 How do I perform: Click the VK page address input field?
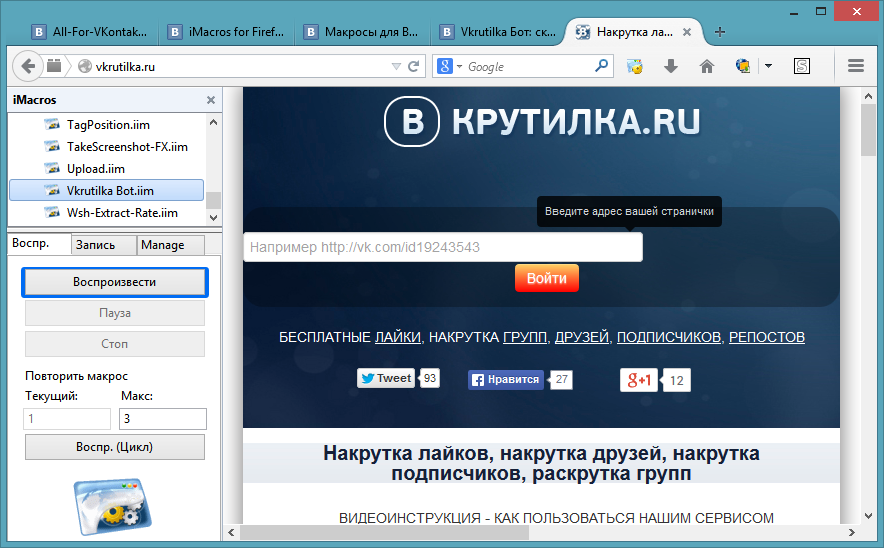click(443, 247)
